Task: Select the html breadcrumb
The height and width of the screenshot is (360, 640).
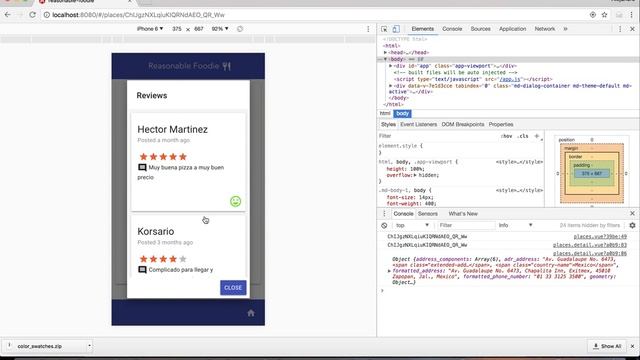Action: (x=385, y=113)
